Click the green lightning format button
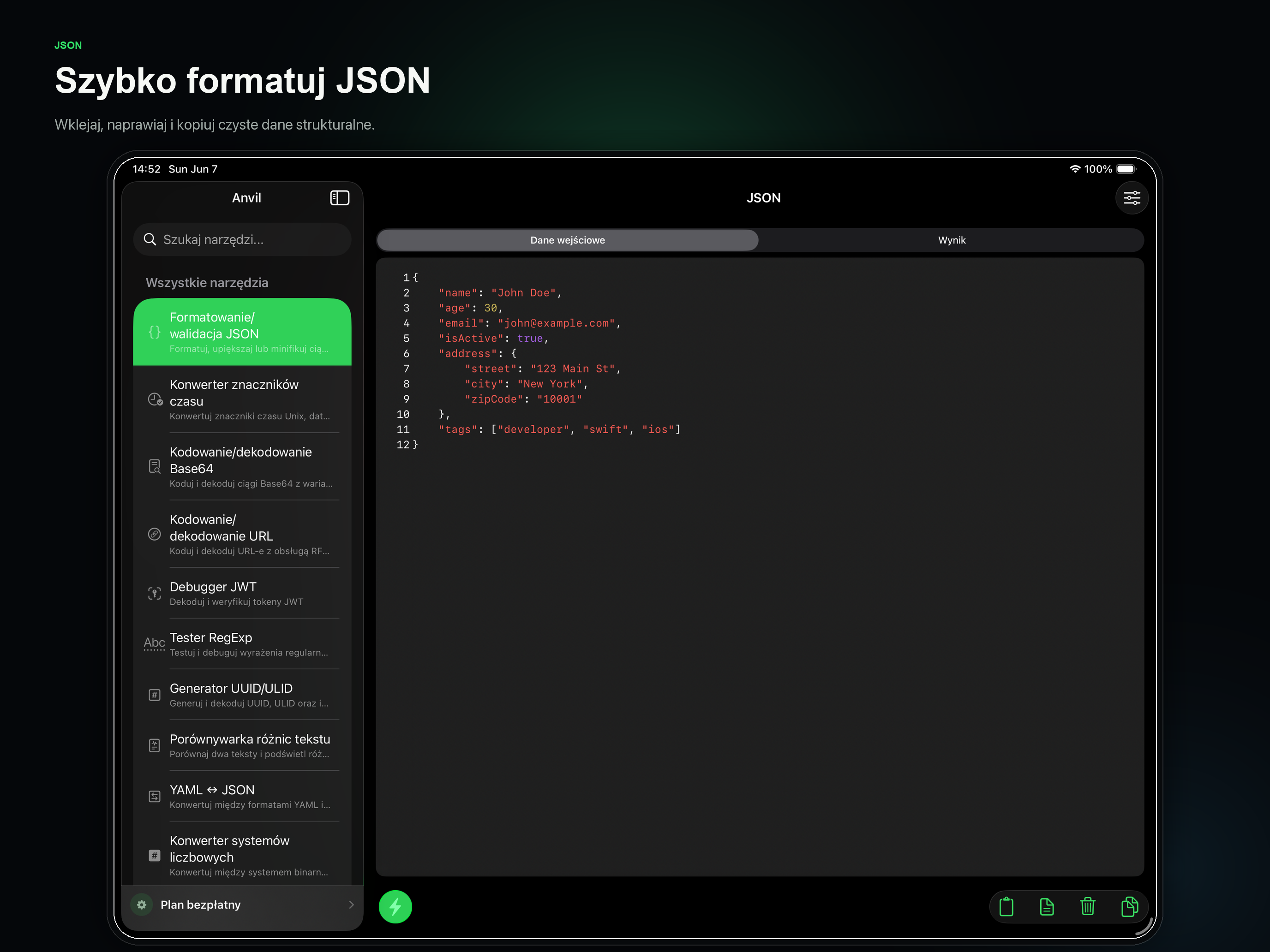Viewport: 1270px width, 952px height. pos(395,906)
